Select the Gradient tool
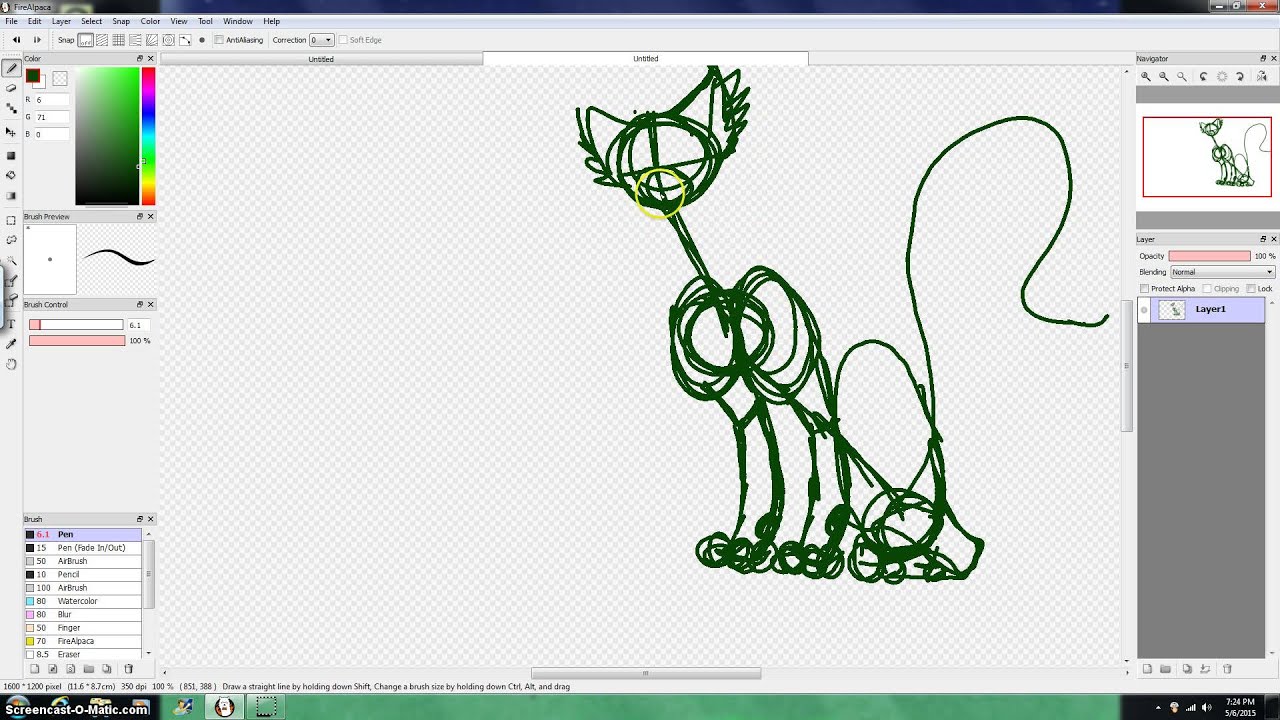1280x720 pixels. click(11, 196)
